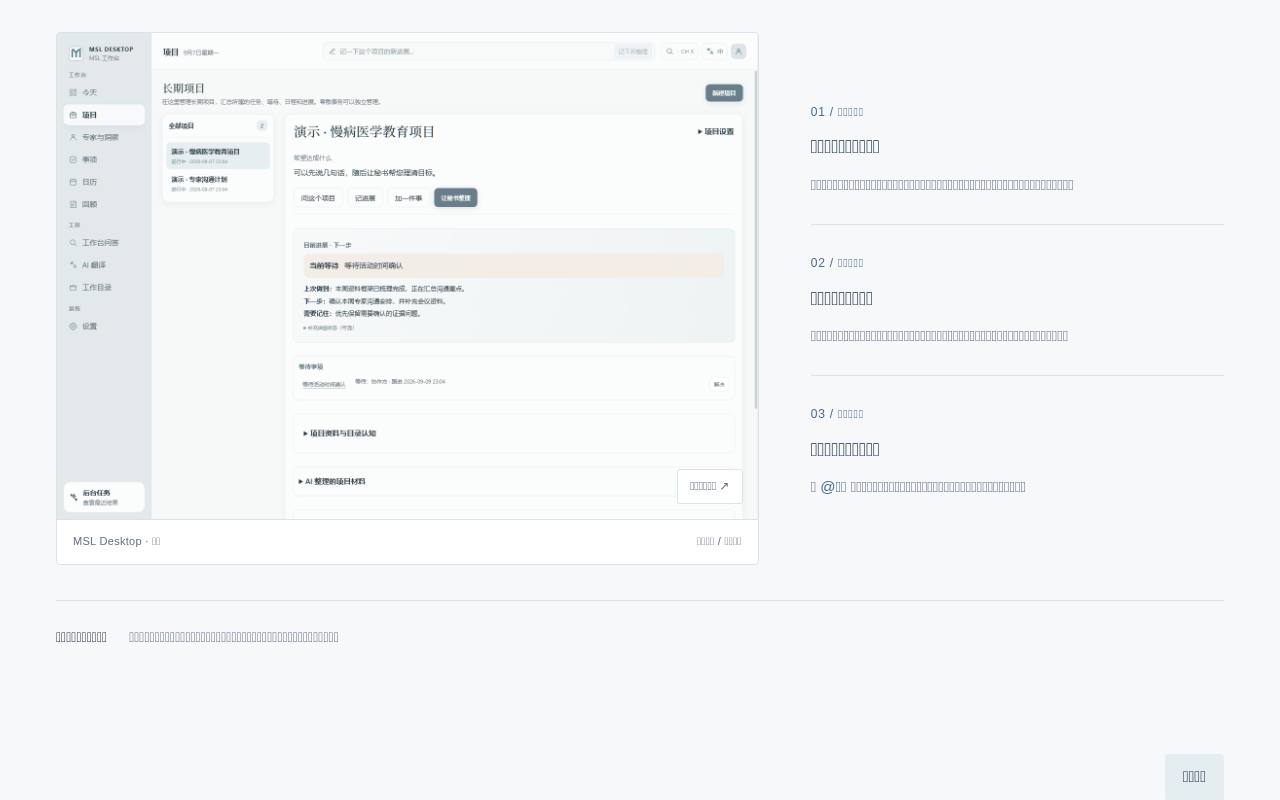
Task: Open 回顾 sidebar entry
Action: [x=104, y=204]
